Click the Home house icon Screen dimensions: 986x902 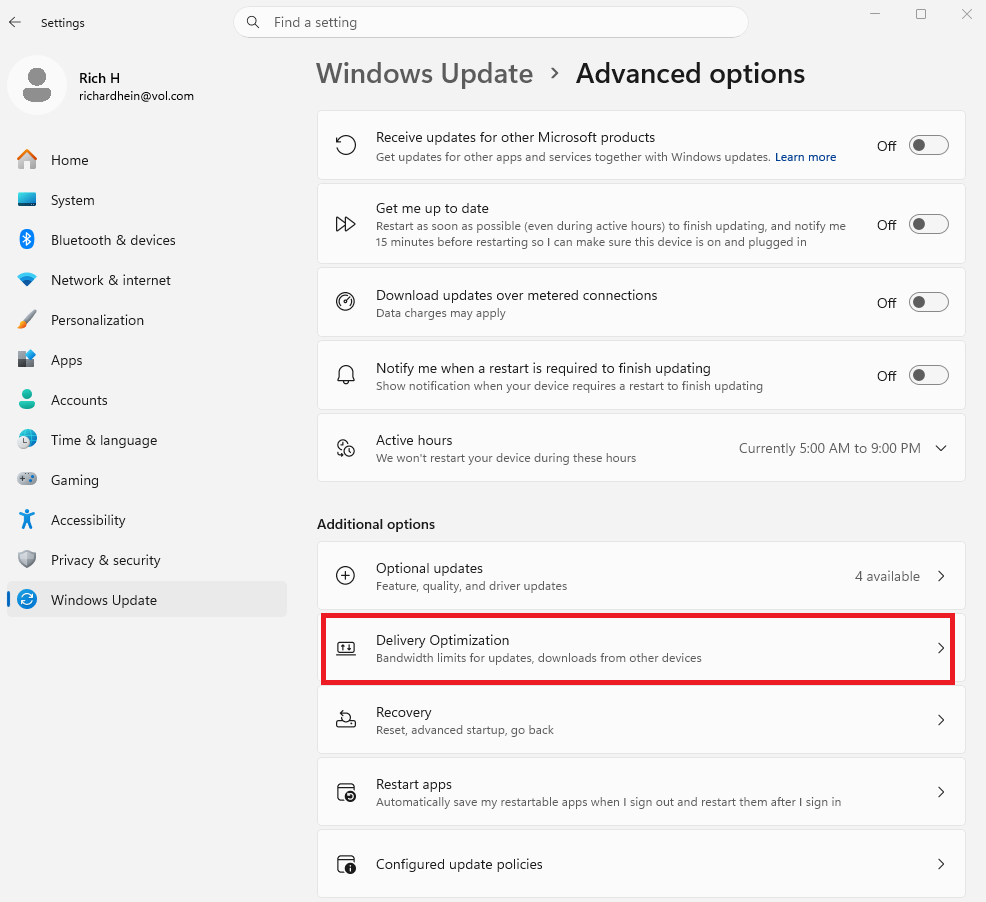click(27, 160)
